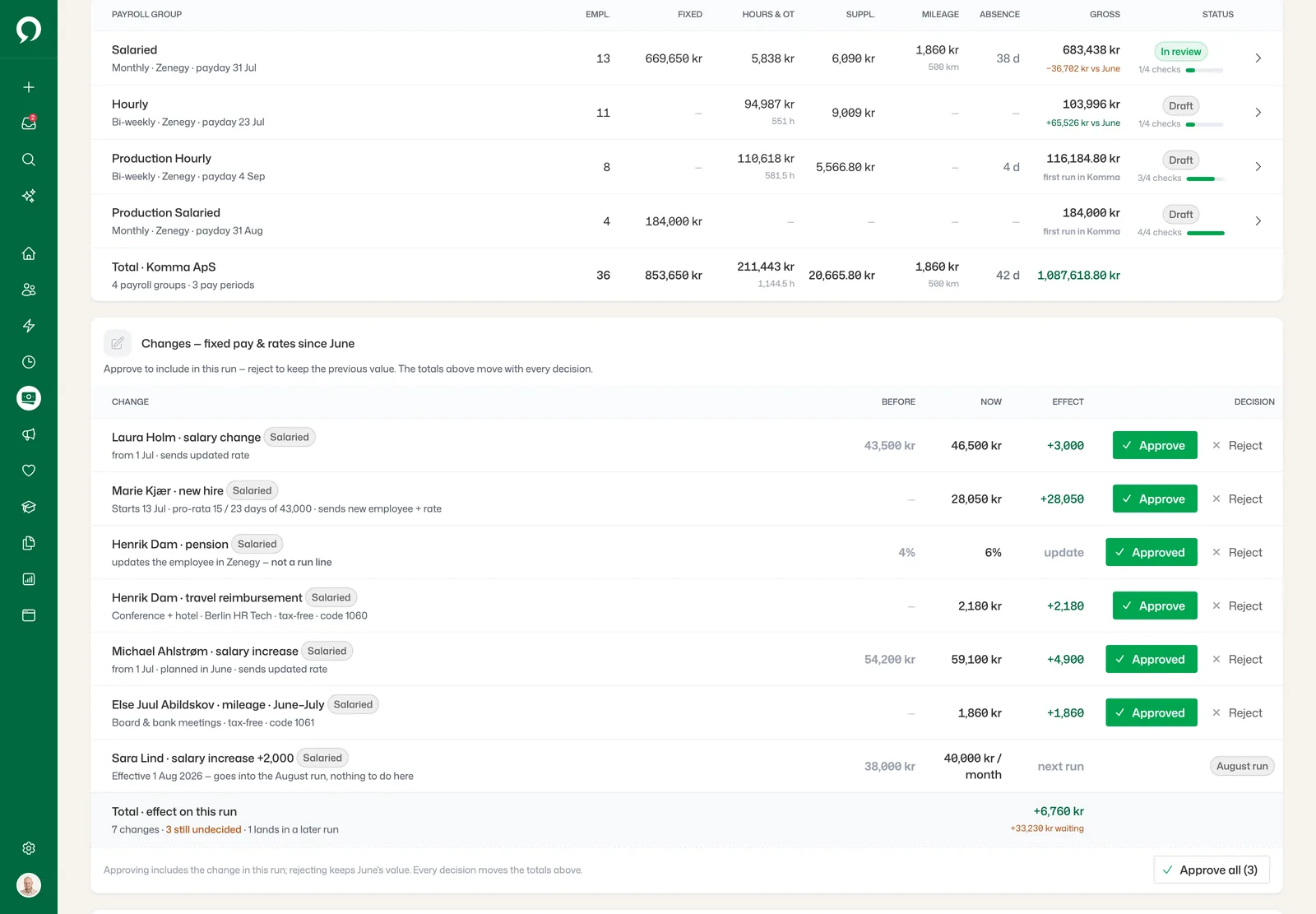Go to Home in the sidebar
The height and width of the screenshot is (914, 1316).
(x=29, y=253)
